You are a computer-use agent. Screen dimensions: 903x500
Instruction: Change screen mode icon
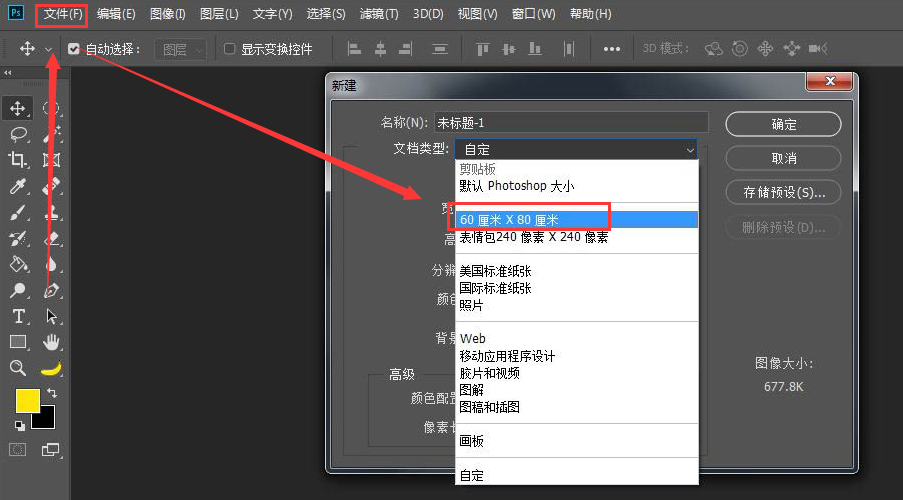(x=51, y=450)
